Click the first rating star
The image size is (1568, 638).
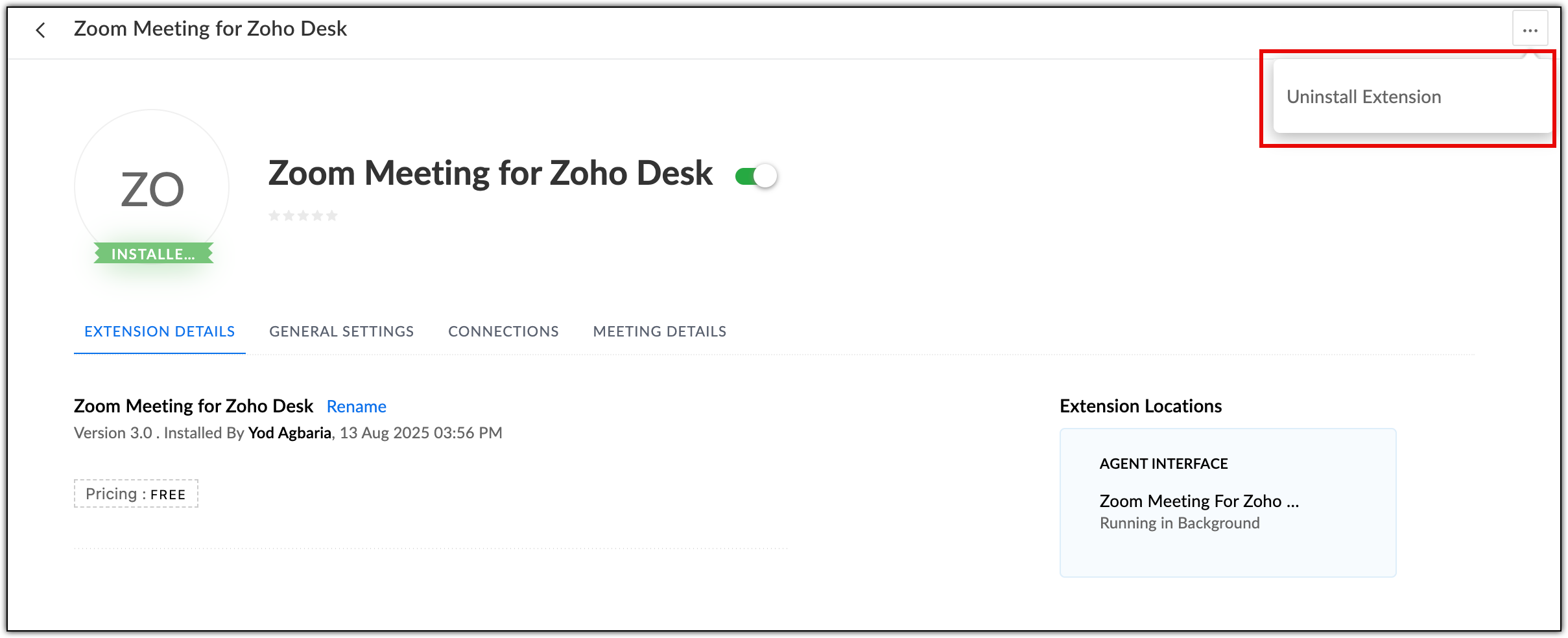[274, 216]
